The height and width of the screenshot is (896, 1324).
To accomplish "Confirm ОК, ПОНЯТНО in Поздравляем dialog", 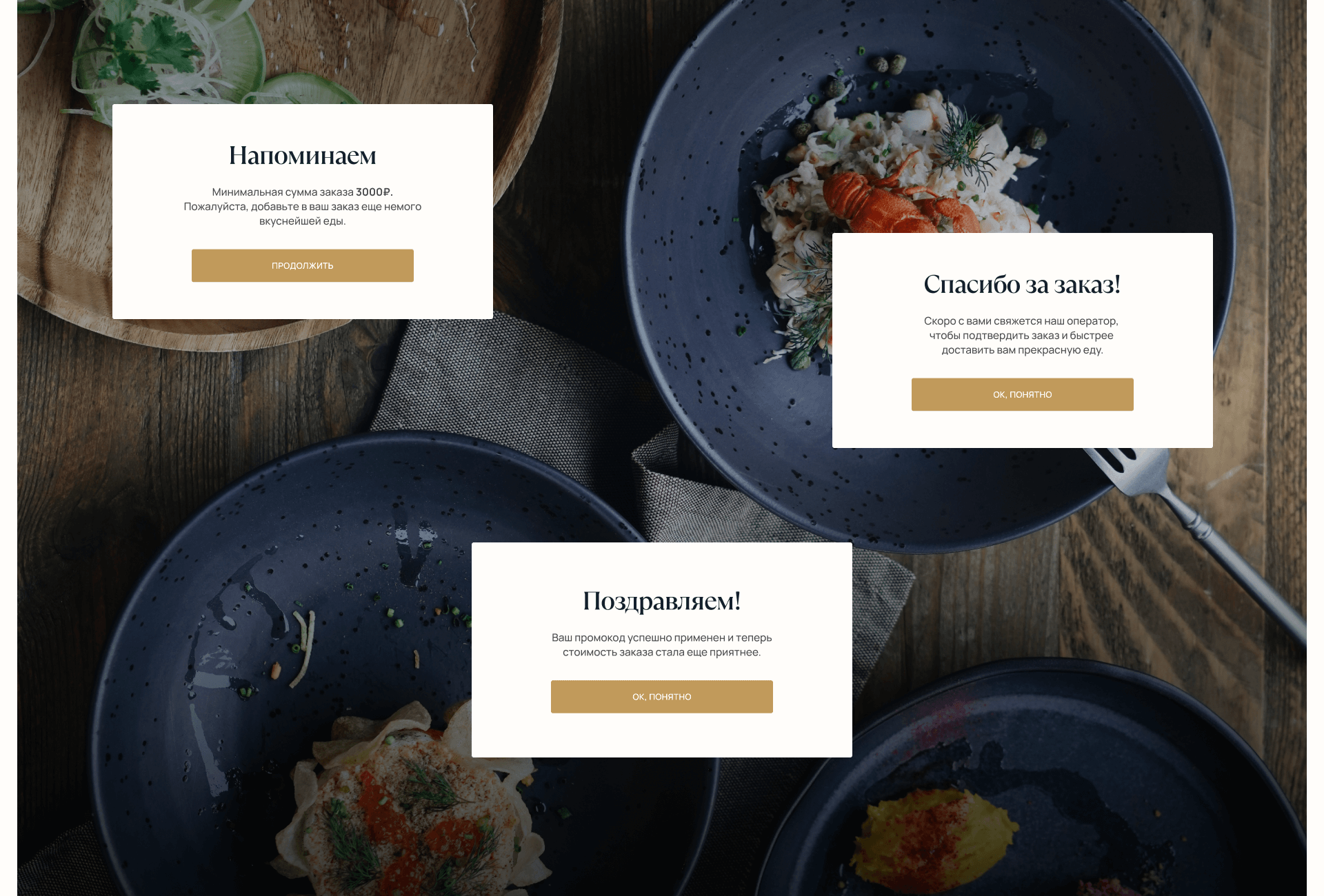I will pos(662,697).
